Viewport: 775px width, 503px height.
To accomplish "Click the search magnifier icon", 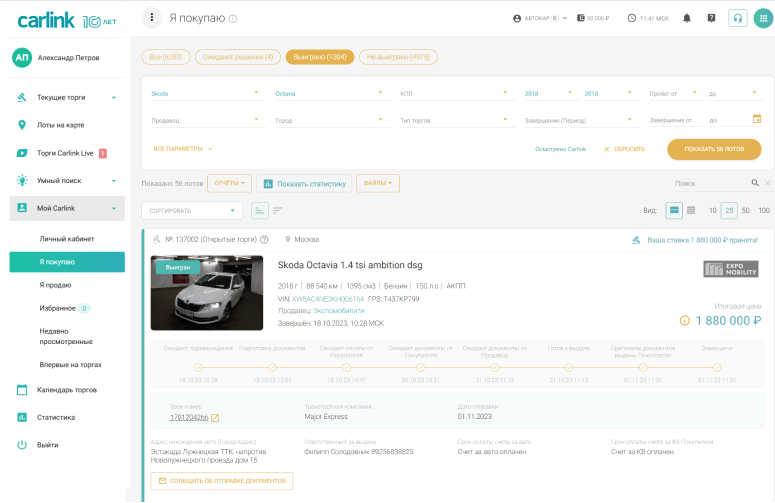I will pyautogui.click(x=755, y=183).
